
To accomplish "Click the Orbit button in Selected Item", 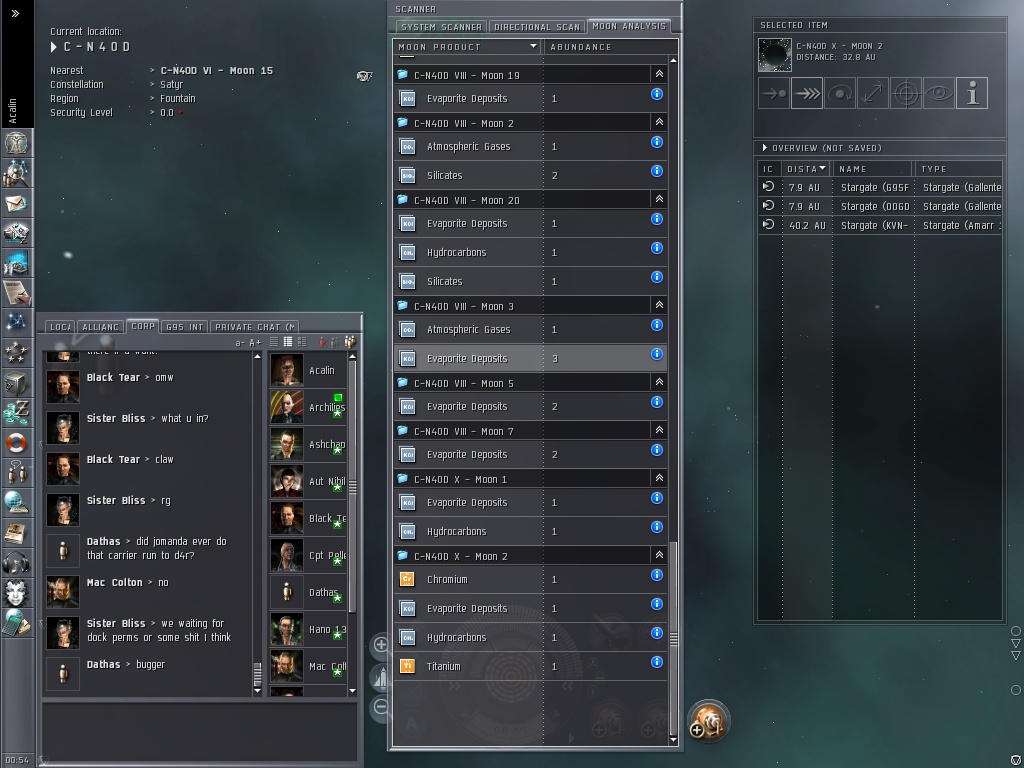I will click(840, 93).
